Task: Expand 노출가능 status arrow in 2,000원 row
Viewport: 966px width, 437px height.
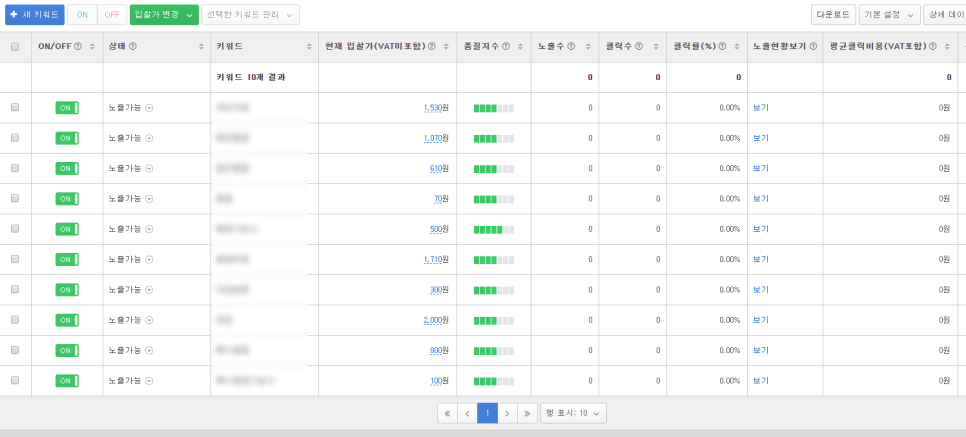Action: pyautogui.click(x=149, y=320)
